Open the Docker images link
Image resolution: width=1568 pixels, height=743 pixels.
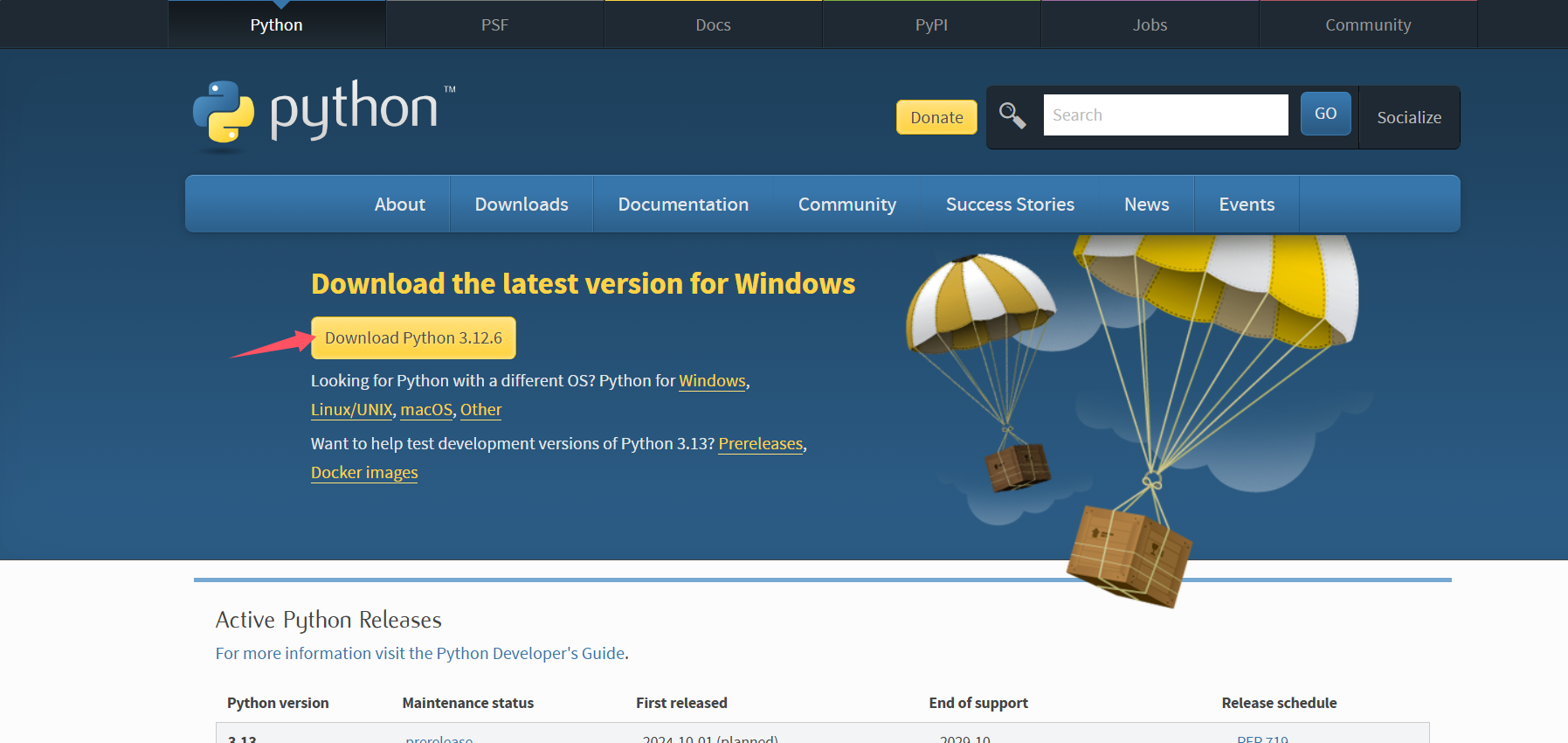coord(364,473)
